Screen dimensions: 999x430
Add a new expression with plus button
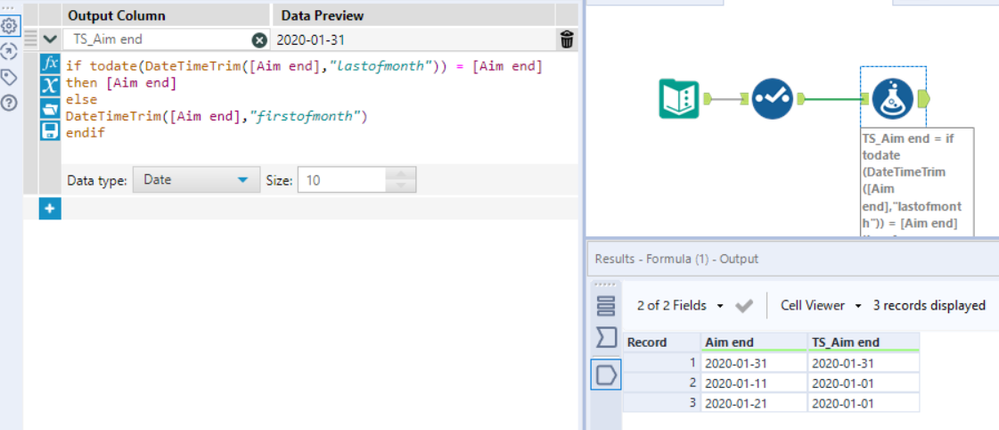(x=50, y=208)
